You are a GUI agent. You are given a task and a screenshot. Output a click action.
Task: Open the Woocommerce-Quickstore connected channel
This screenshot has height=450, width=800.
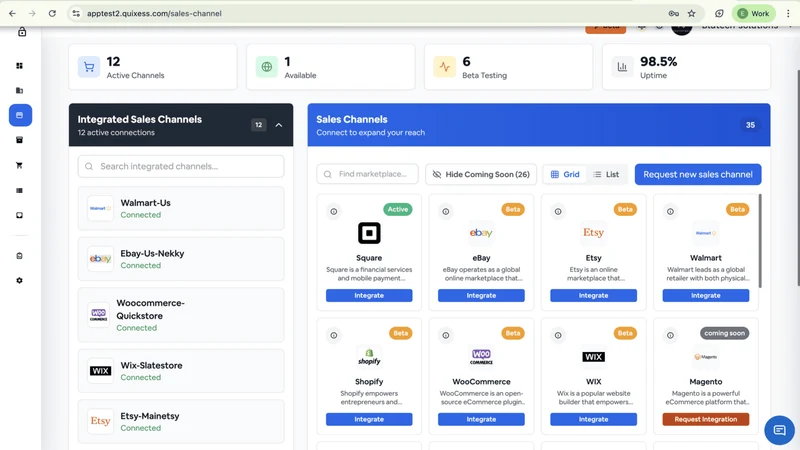coord(181,315)
